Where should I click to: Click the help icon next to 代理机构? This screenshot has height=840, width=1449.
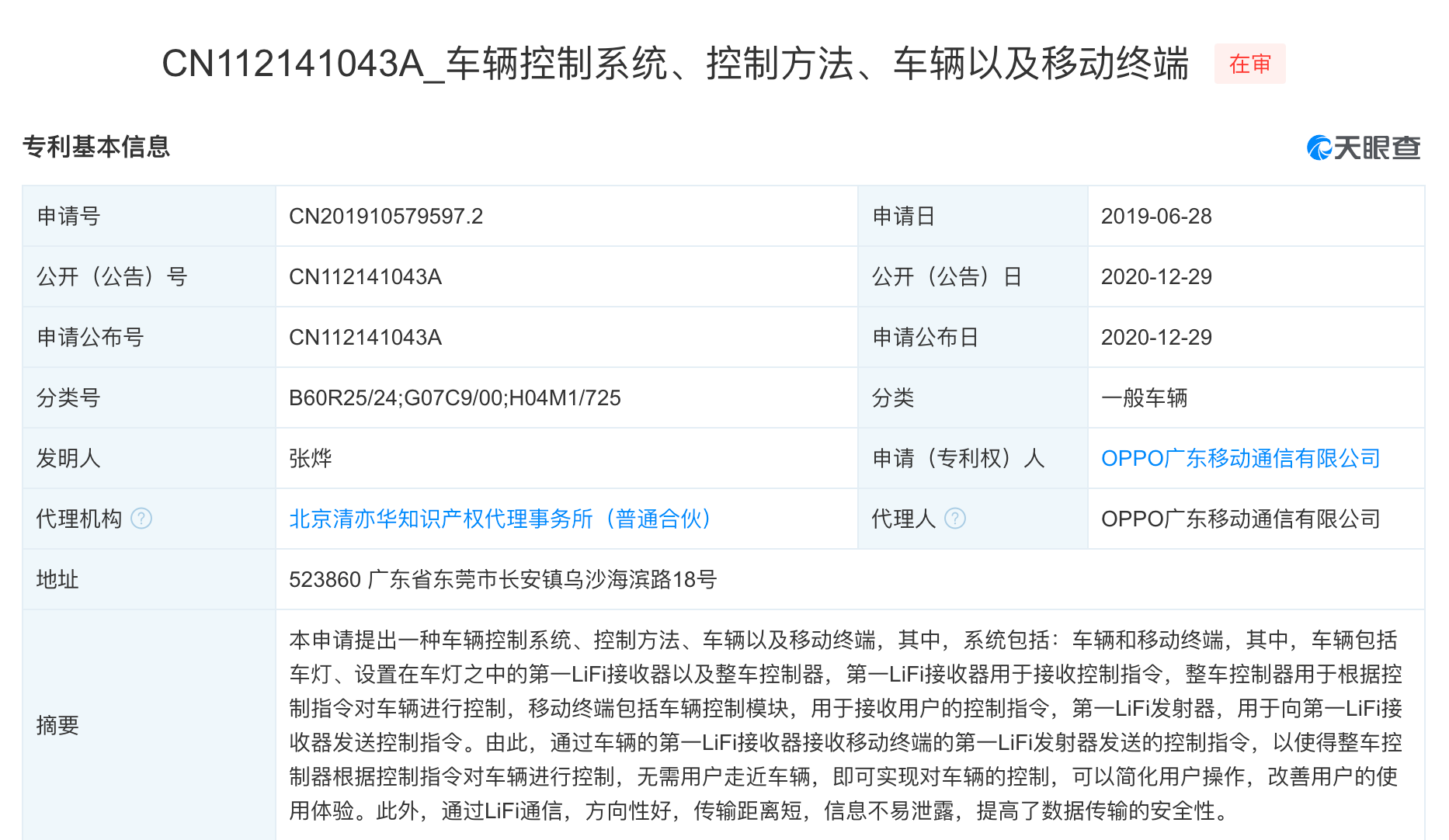(141, 519)
